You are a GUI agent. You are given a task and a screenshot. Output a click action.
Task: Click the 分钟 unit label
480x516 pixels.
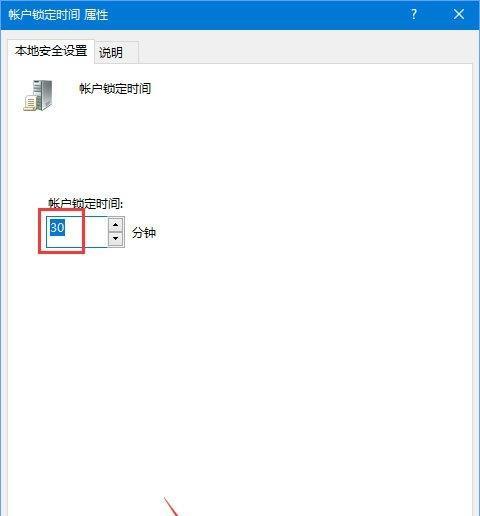click(144, 232)
